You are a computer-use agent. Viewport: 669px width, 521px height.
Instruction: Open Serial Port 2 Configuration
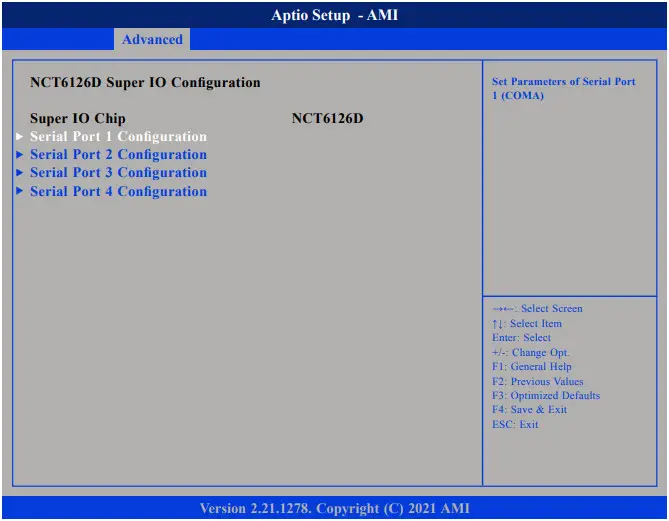pyautogui.click(x=118, y=154)
